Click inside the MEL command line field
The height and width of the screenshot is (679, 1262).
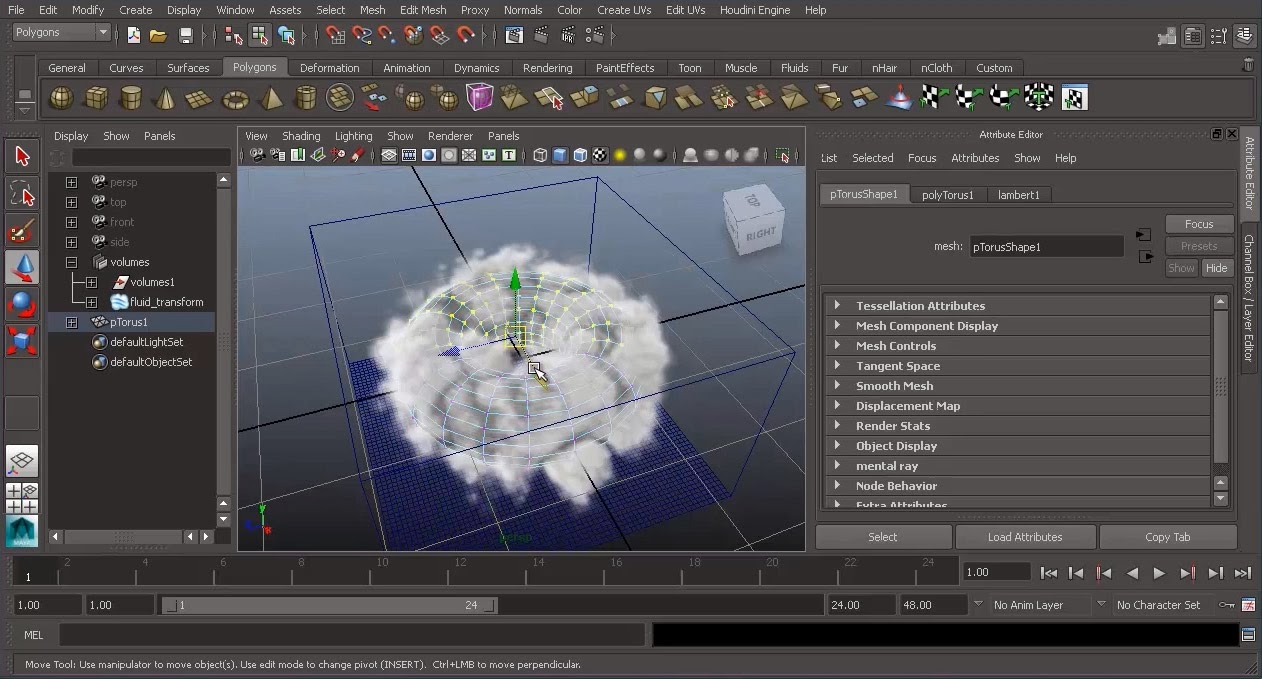[x=350, y=634]
